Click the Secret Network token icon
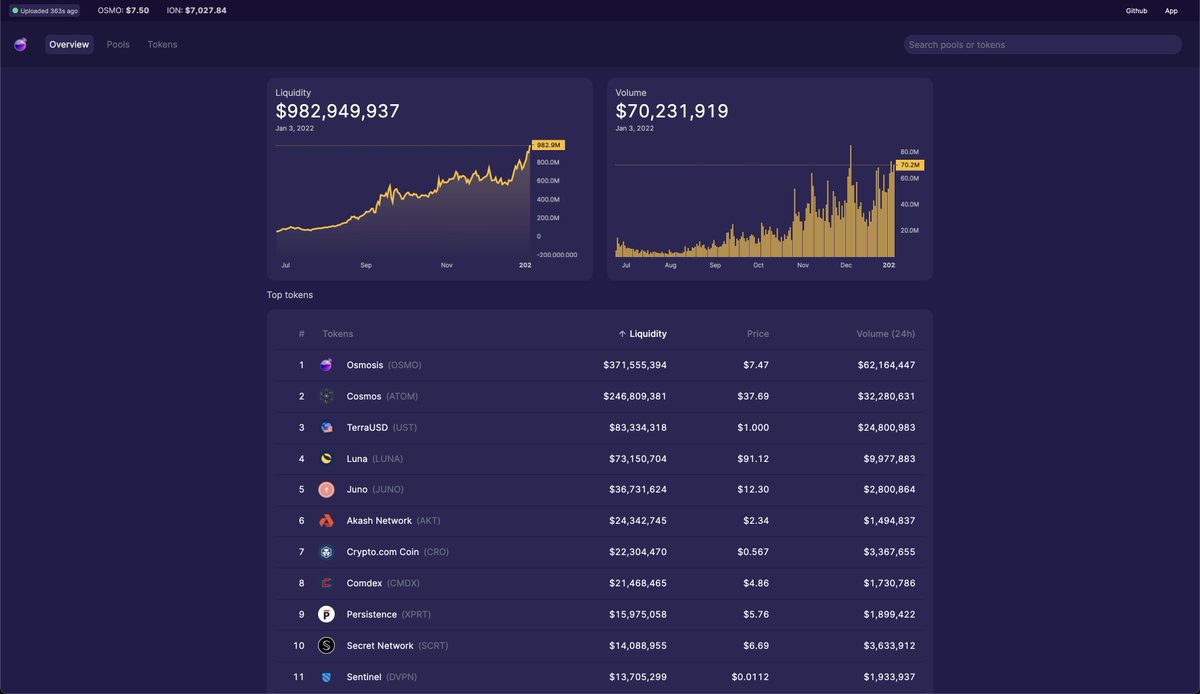 point(326,645)
